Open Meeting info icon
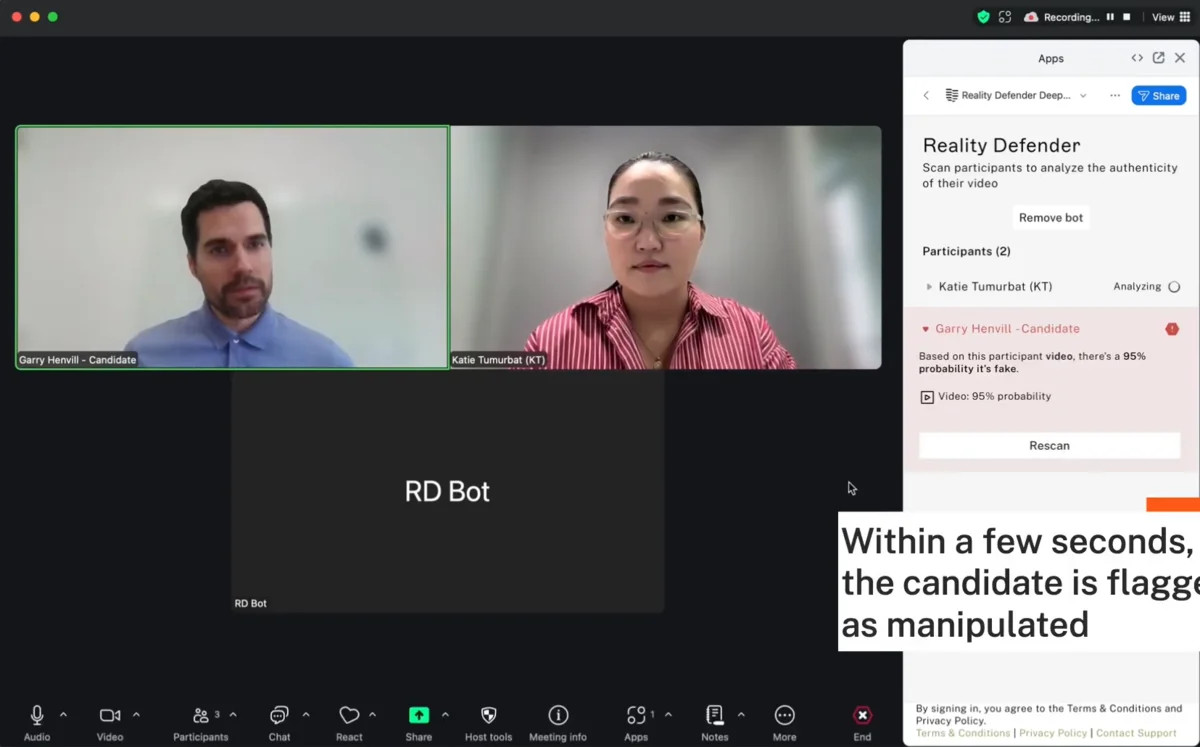 click(x=558, y=713)
